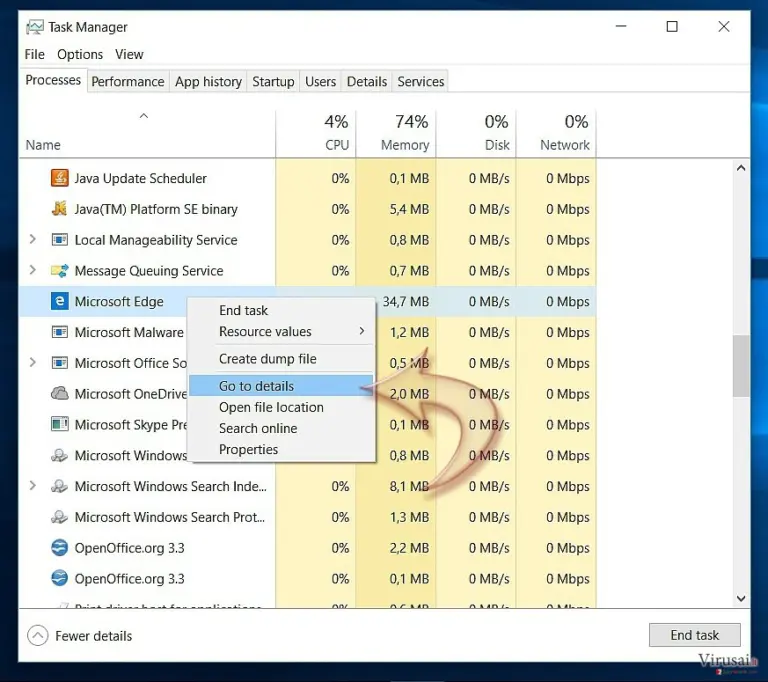Screen dimensions: 768x682
Task: Click the Task Manager title bar icon
Action: [34, 27]
